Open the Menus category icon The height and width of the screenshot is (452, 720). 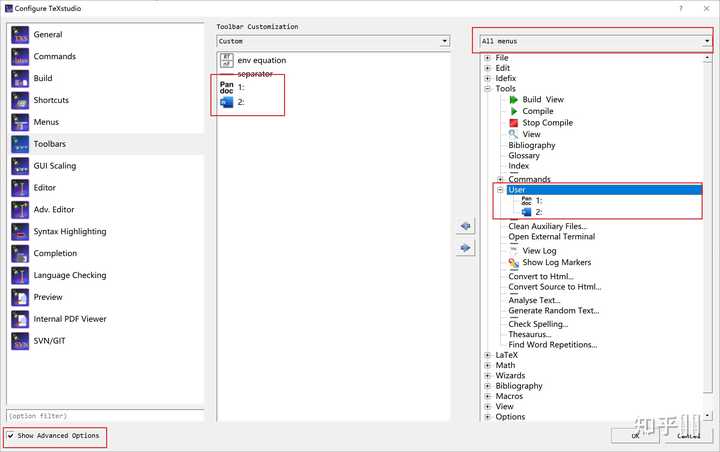coord(20,122)
